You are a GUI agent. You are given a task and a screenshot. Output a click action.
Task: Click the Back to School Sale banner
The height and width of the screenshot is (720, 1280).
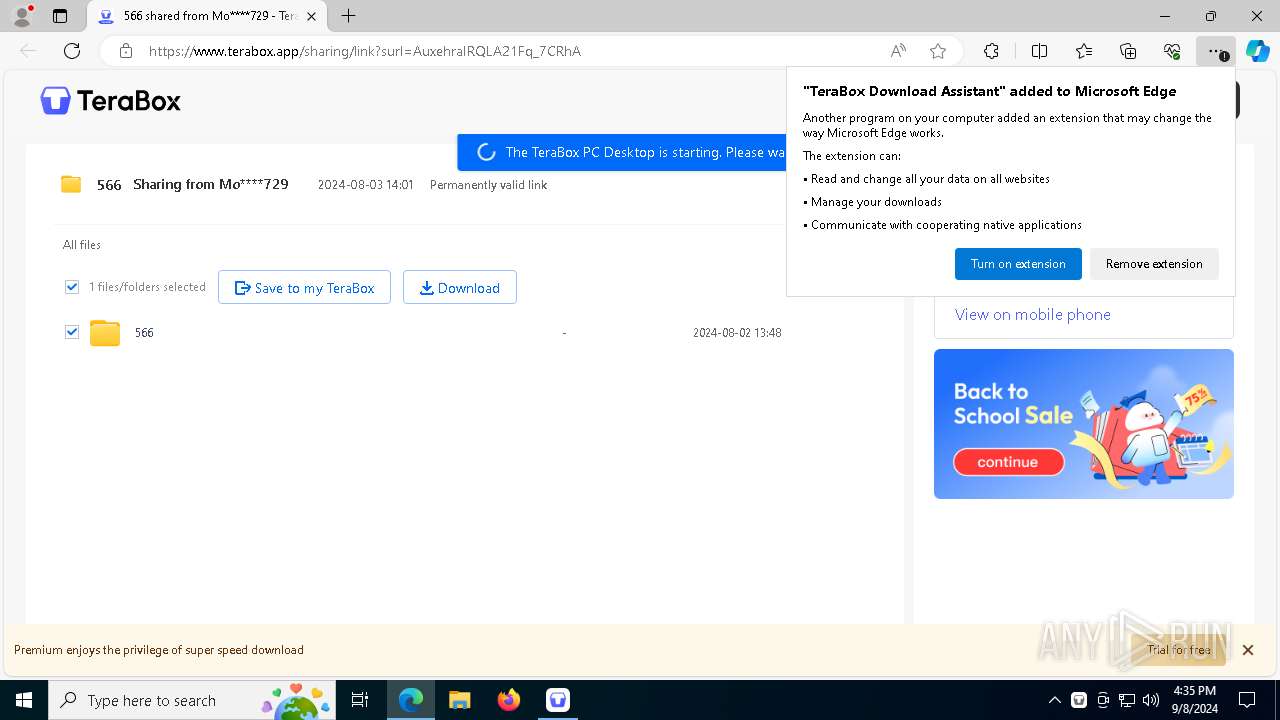[1084, 424]
